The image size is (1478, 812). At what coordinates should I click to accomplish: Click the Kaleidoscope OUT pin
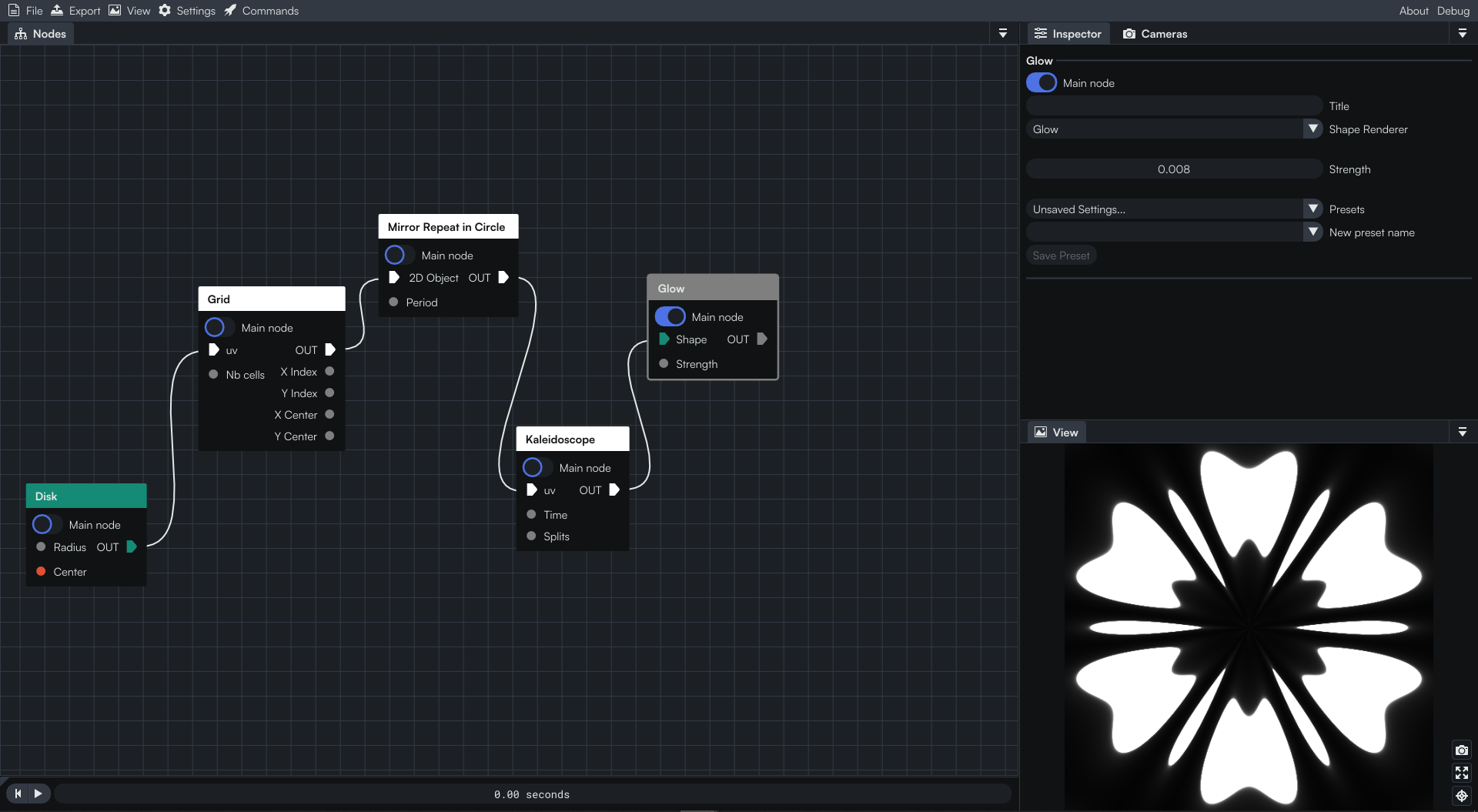(x=614, y=490)
